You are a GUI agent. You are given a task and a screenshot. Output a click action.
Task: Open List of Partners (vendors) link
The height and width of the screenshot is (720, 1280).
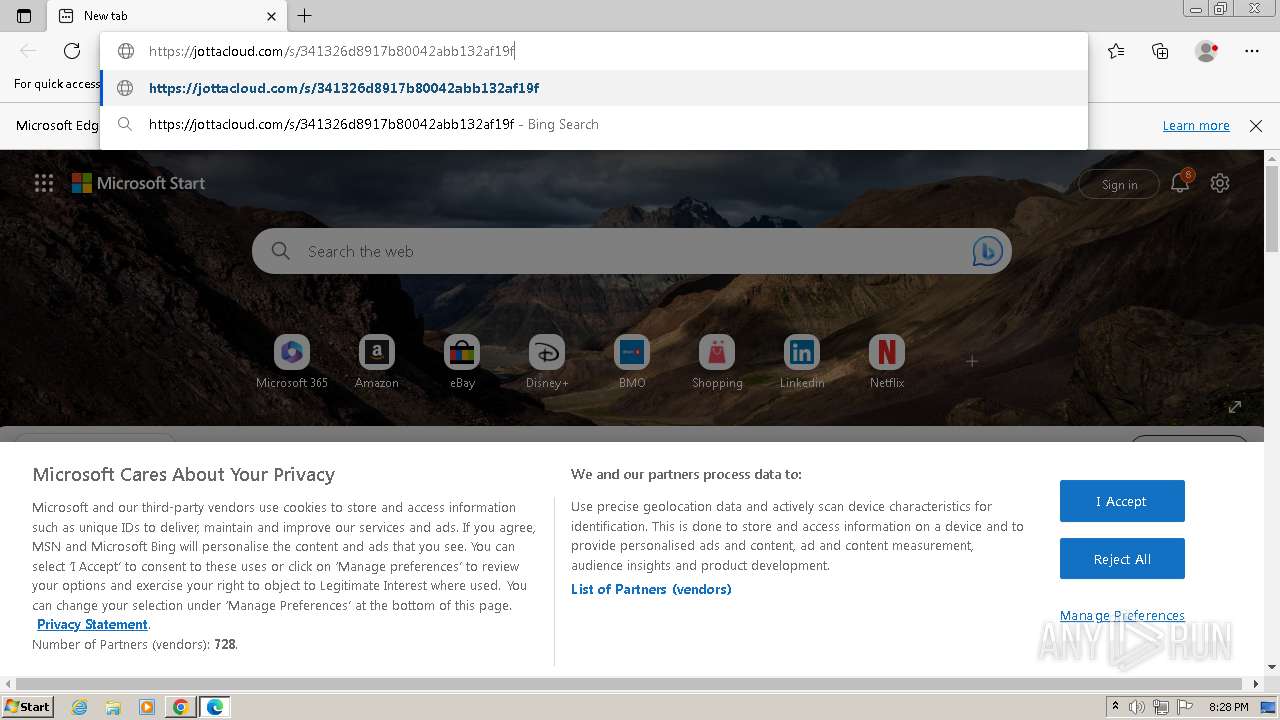click(x=651, y=589)
